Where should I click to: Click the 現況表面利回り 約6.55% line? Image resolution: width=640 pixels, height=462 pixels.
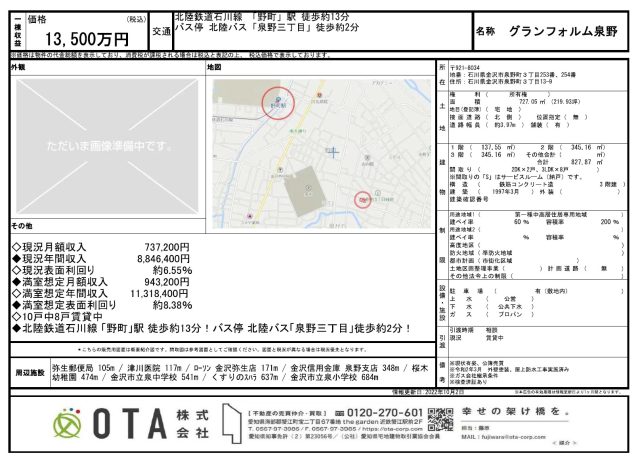click(x=102, y=270)
